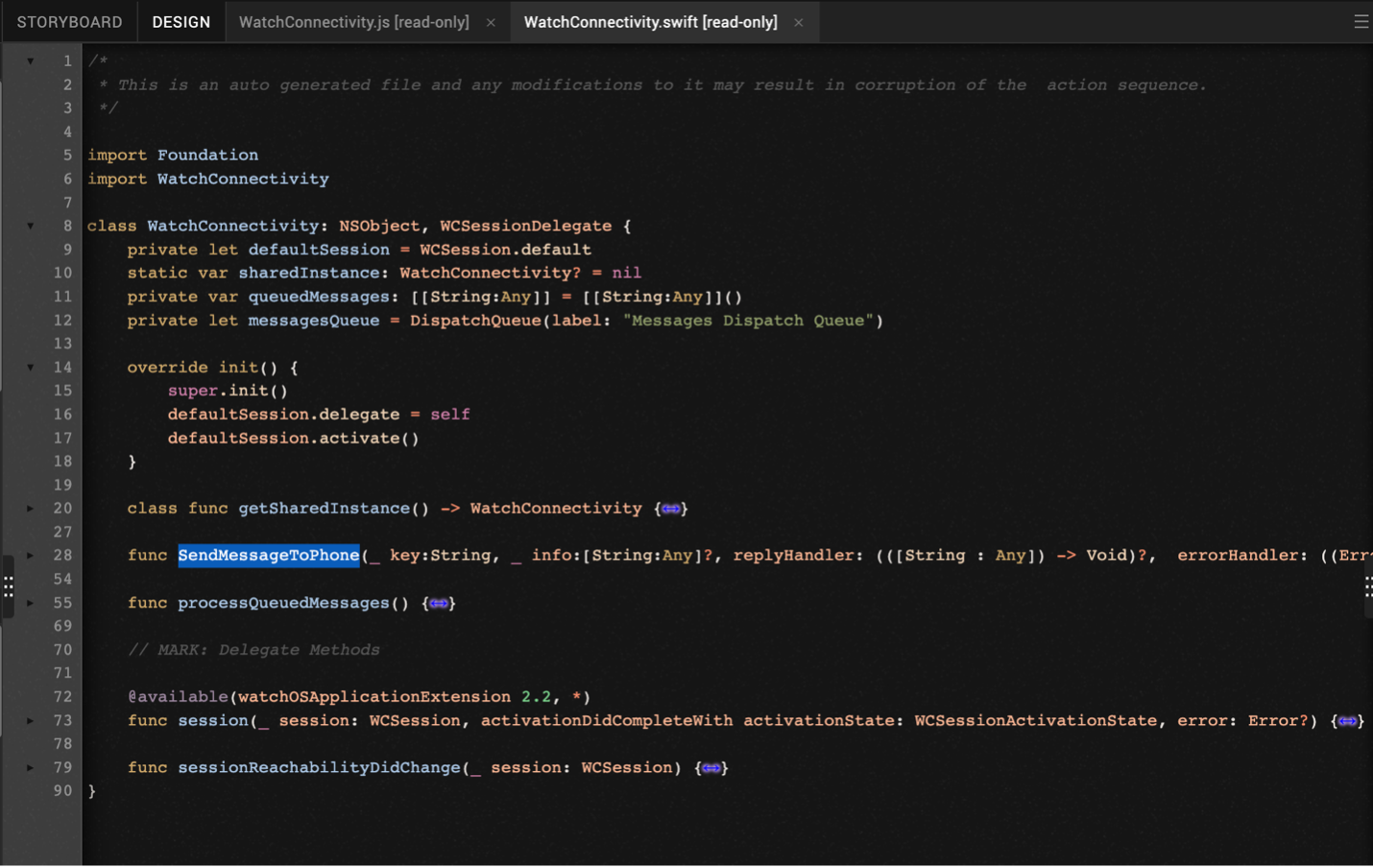This screenshot has height=868, width=1373.
Task: Expand the folded function at line 20
Action: tap(31, 508)
